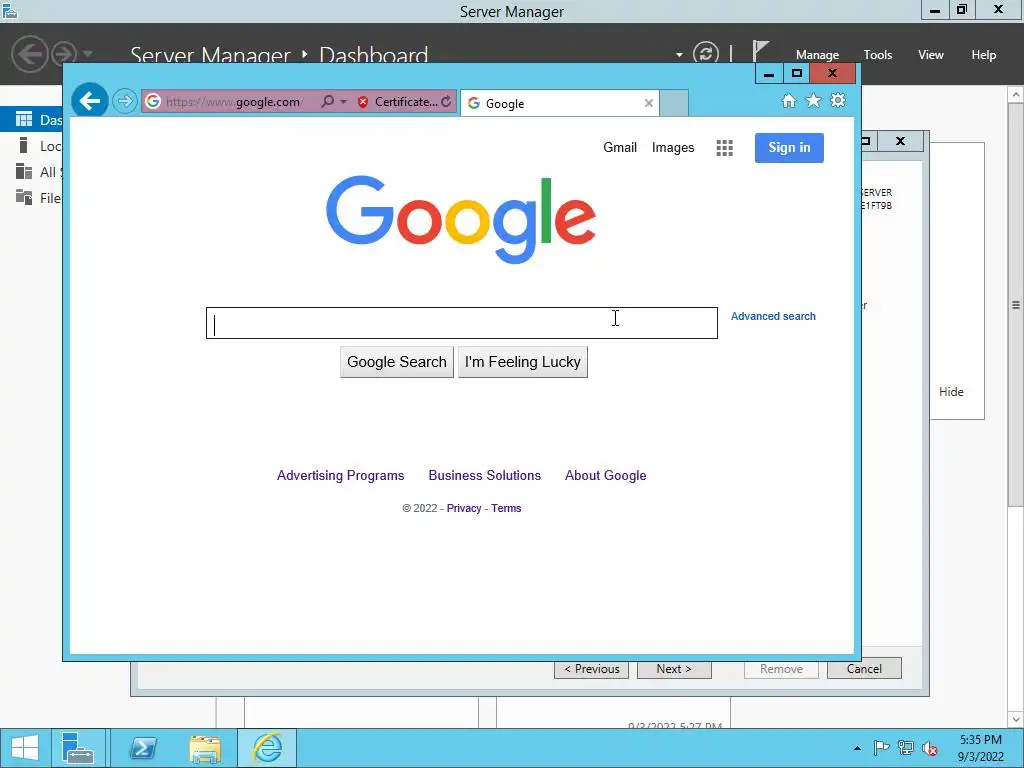
Task: Select All Servers in sidebar
Action: tap(31, 172)
